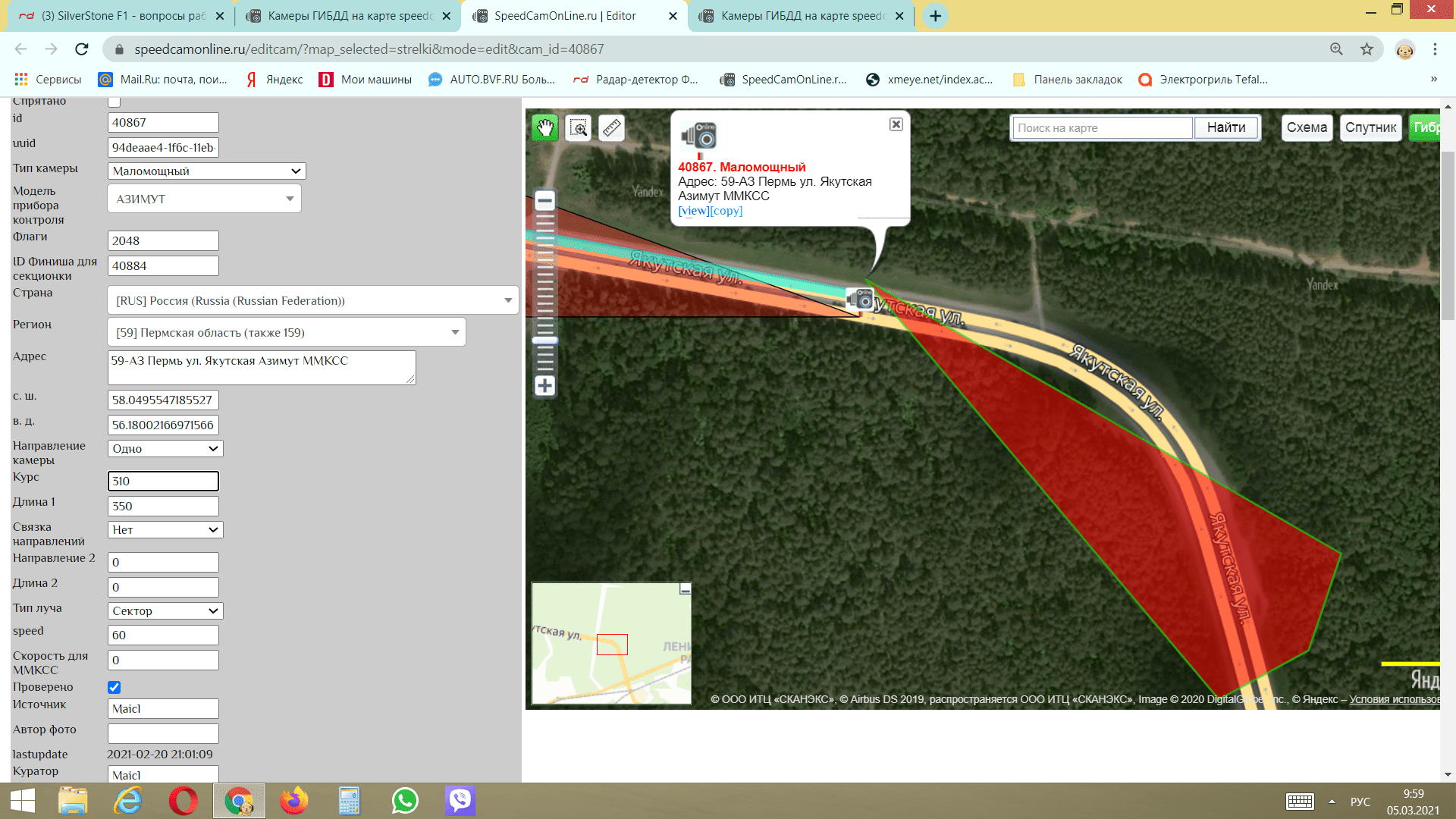This screenshot has height=819, width=1456.
Task: Click the map zoom level slider handle
Action: point(544,340)
